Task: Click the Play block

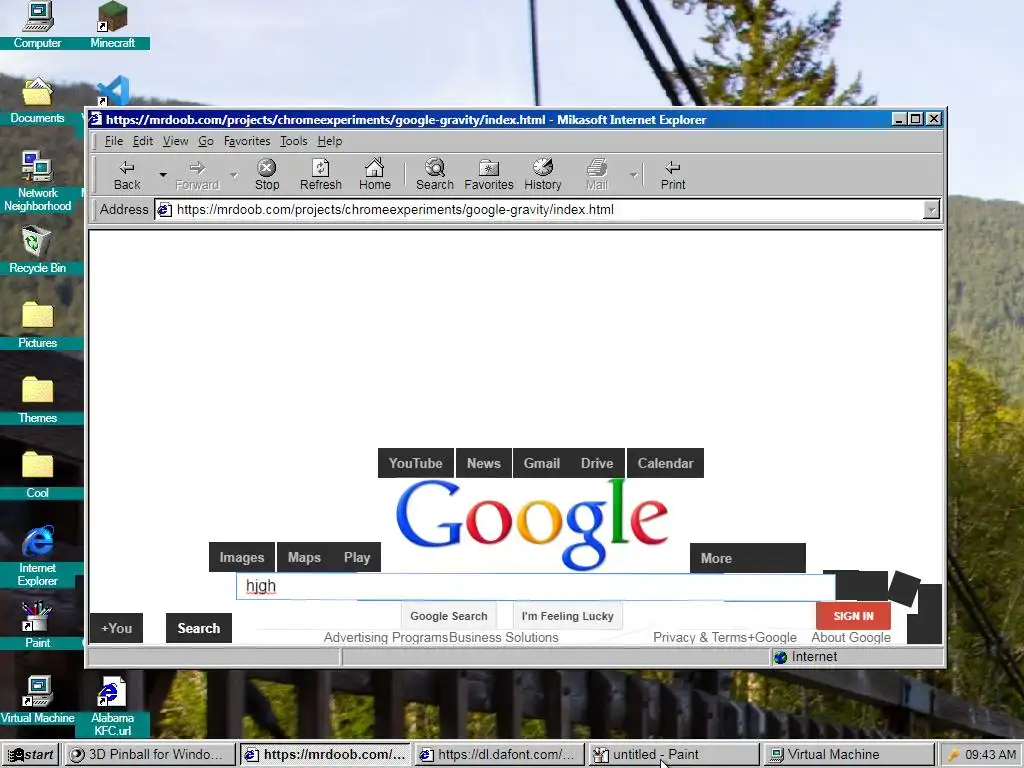Action: pos(357,557)
